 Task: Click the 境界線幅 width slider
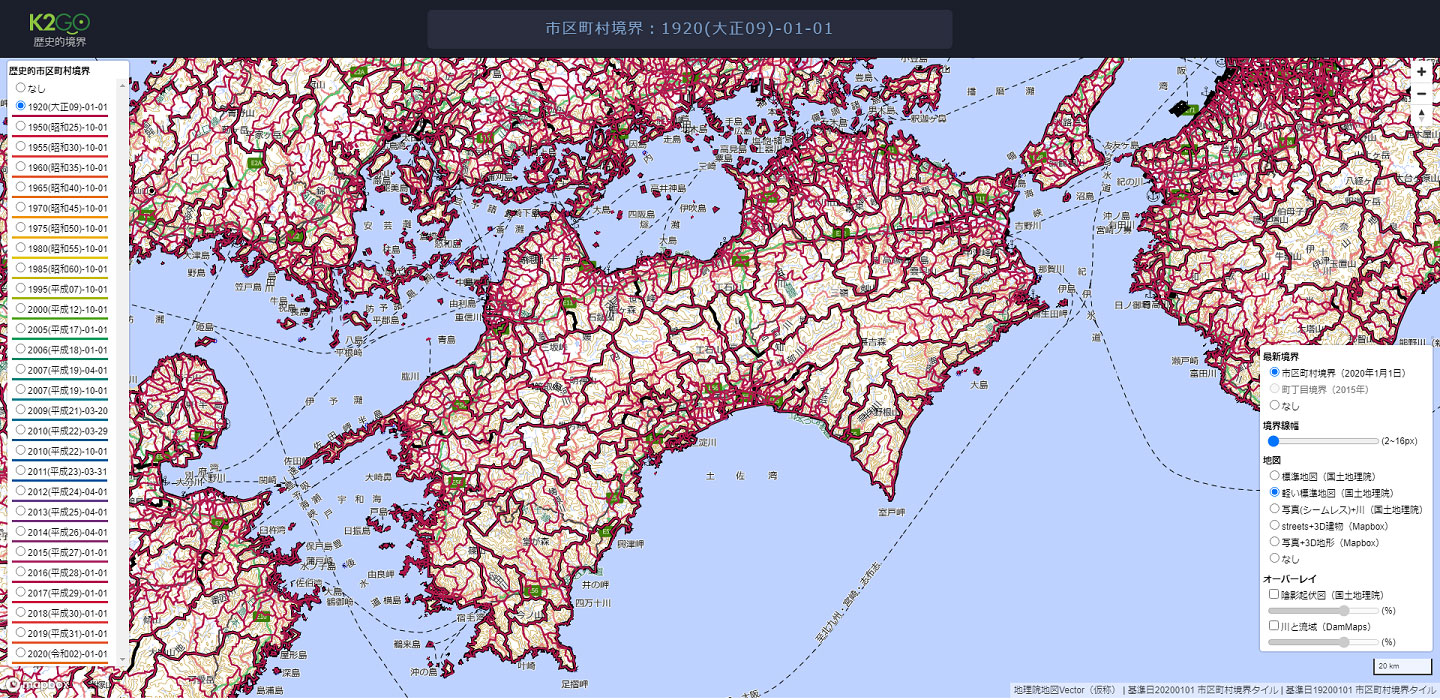pos(1323,441)
